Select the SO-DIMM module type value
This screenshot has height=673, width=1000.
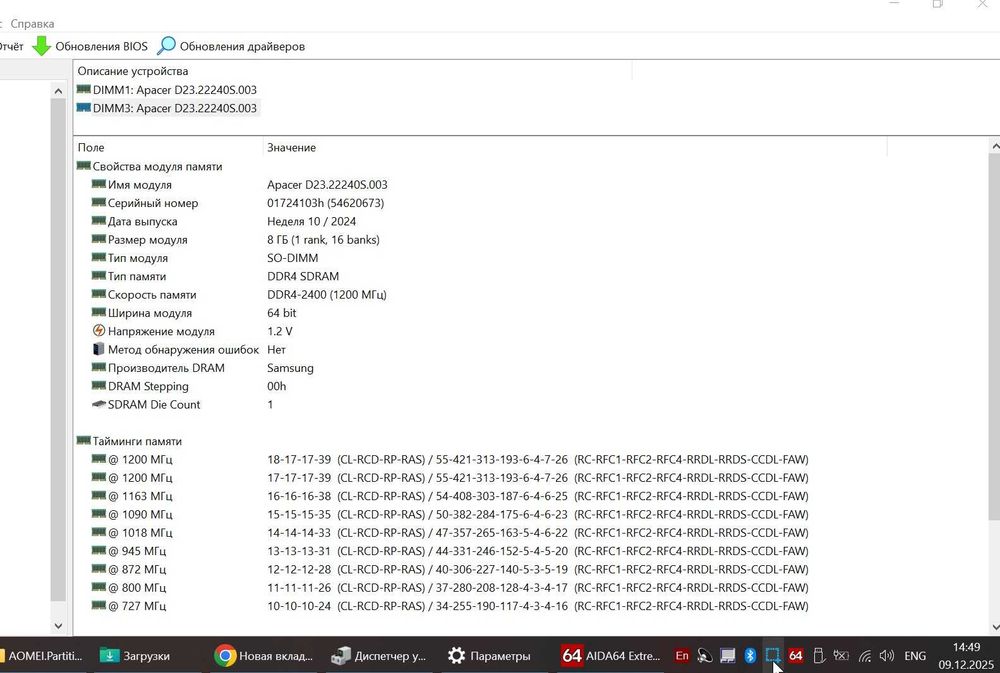tap(293, 258)
